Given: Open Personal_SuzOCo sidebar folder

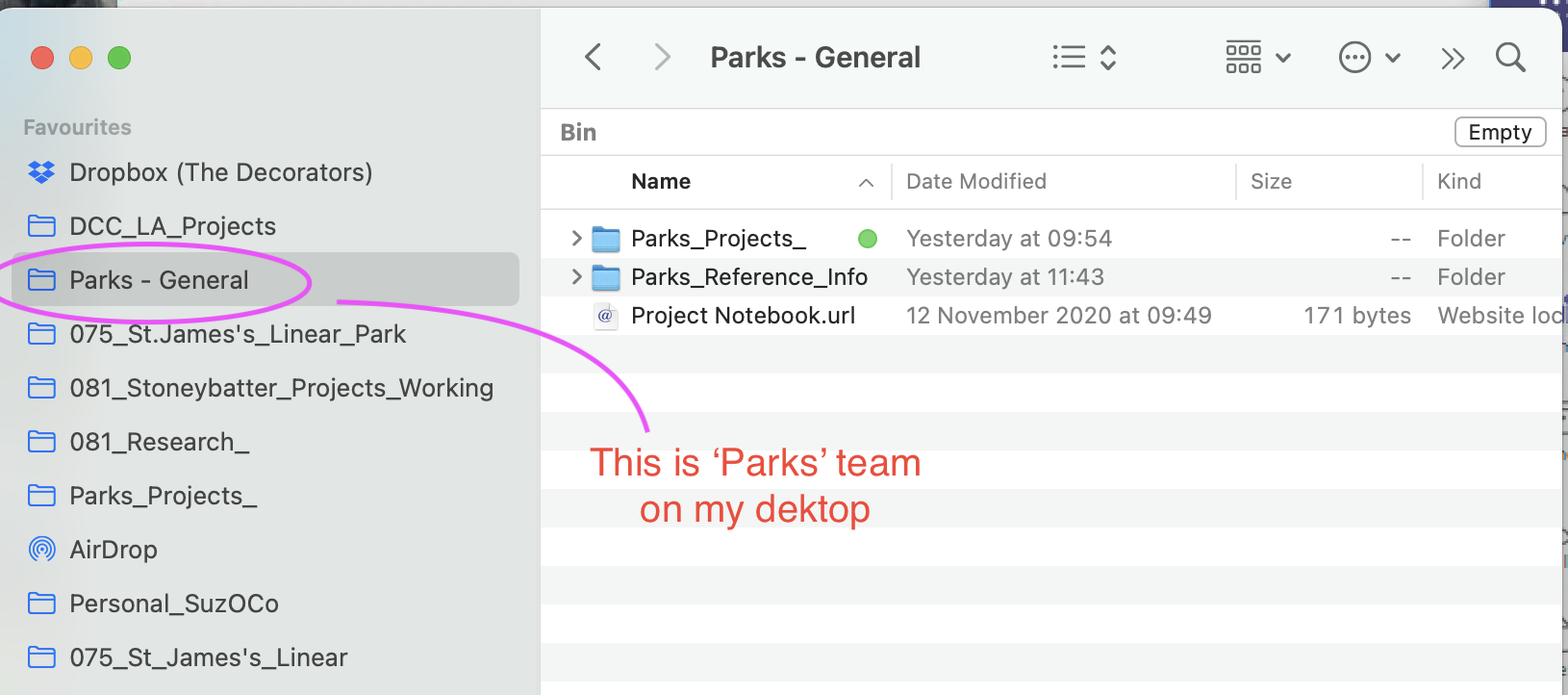Looking at the screenshot, I should click(174, 604).
